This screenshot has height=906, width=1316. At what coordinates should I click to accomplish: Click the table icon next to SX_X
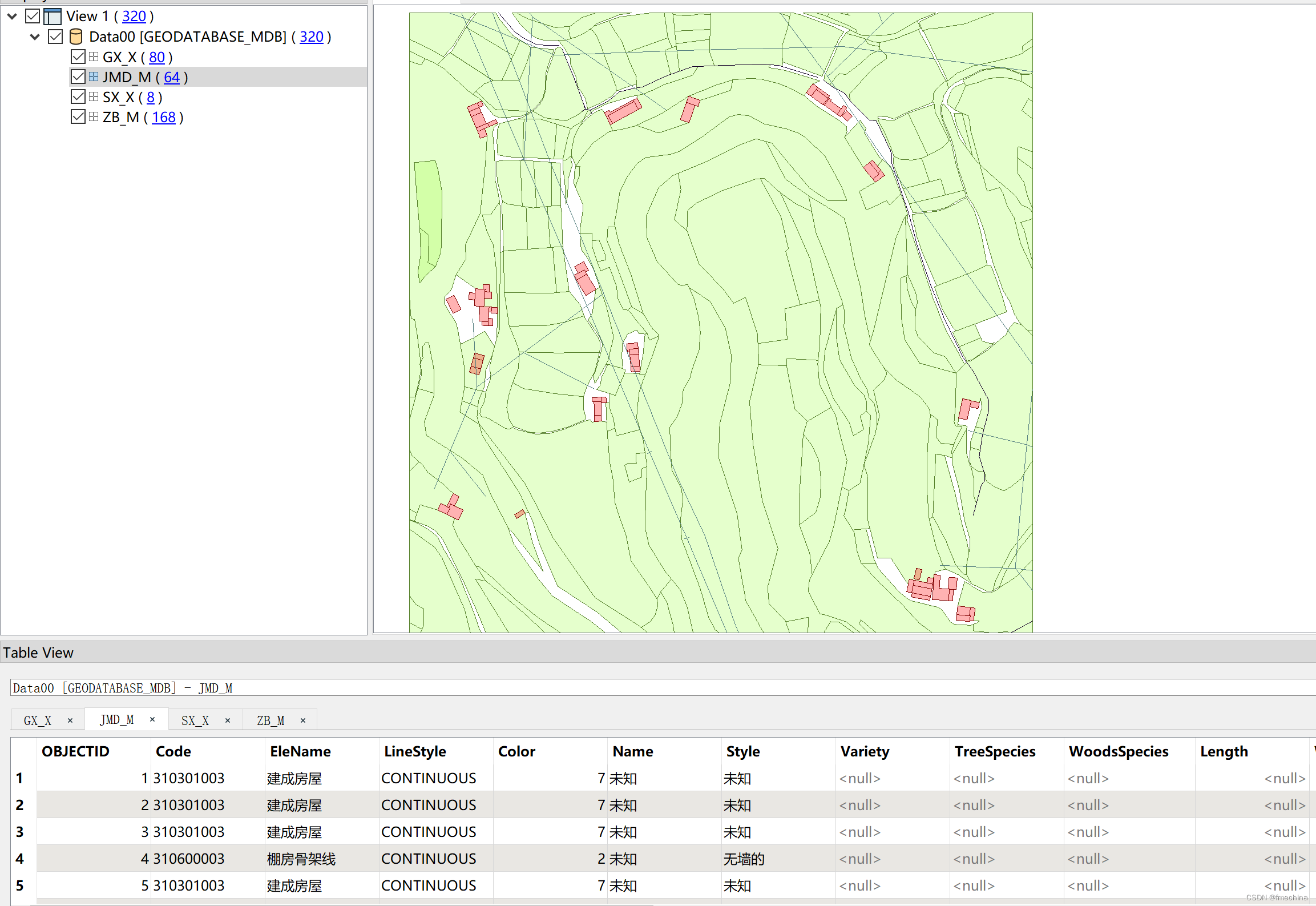(x=92, y=96)
